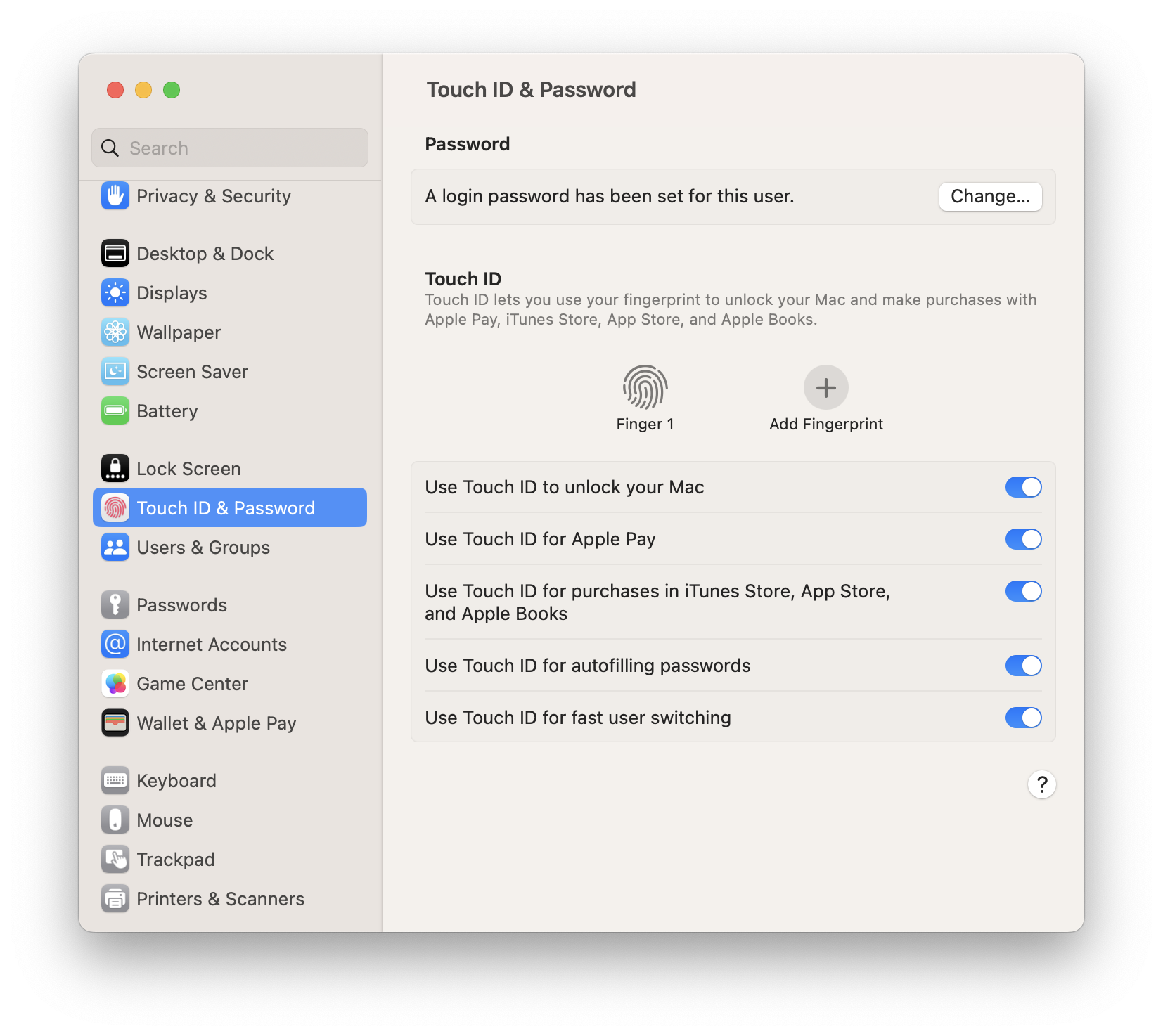Toggle Touch ID for iTunes Store purchases
This screenshot has width=1163, height=1036.
coord(1023,591)
